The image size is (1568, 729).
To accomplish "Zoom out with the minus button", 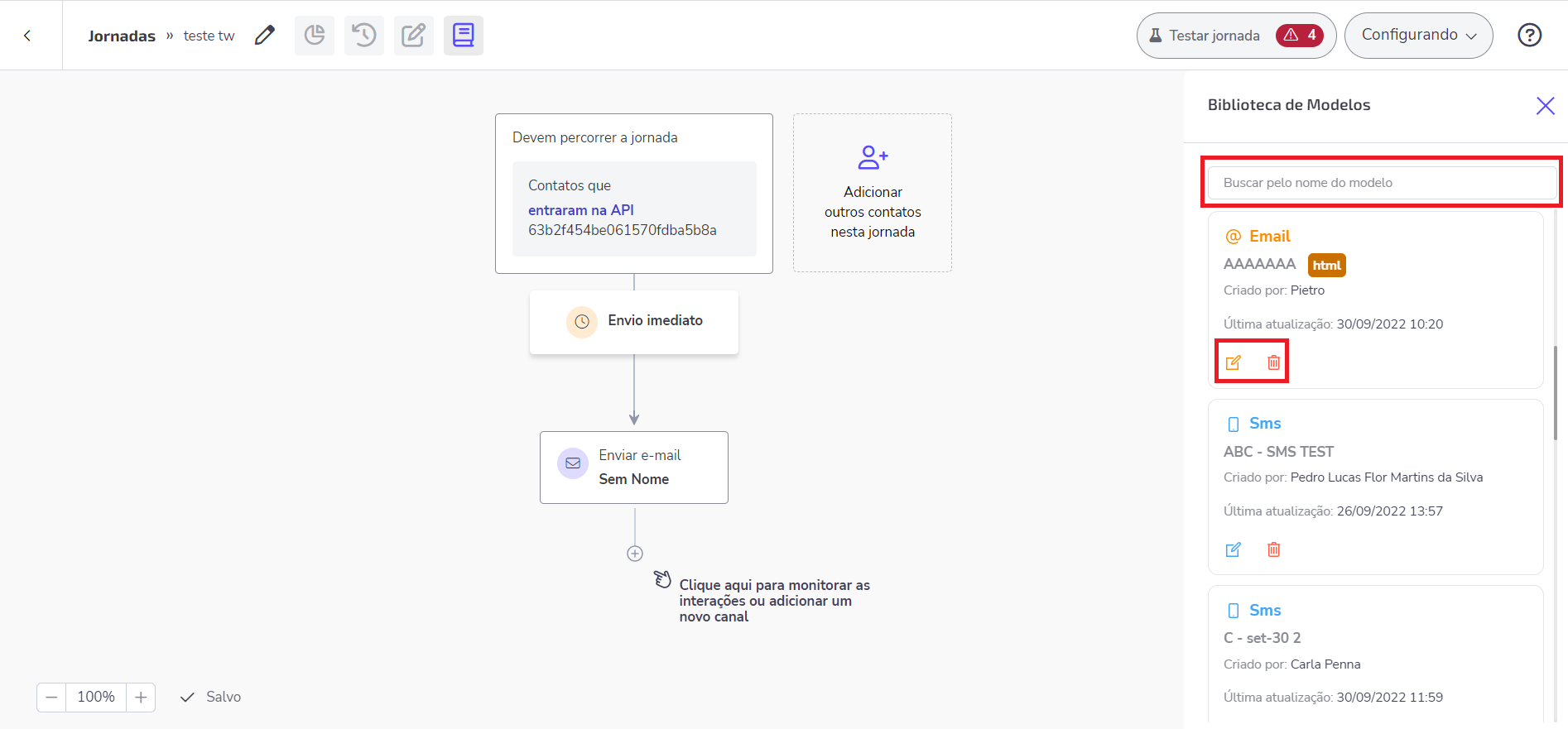I will point(51,698).
